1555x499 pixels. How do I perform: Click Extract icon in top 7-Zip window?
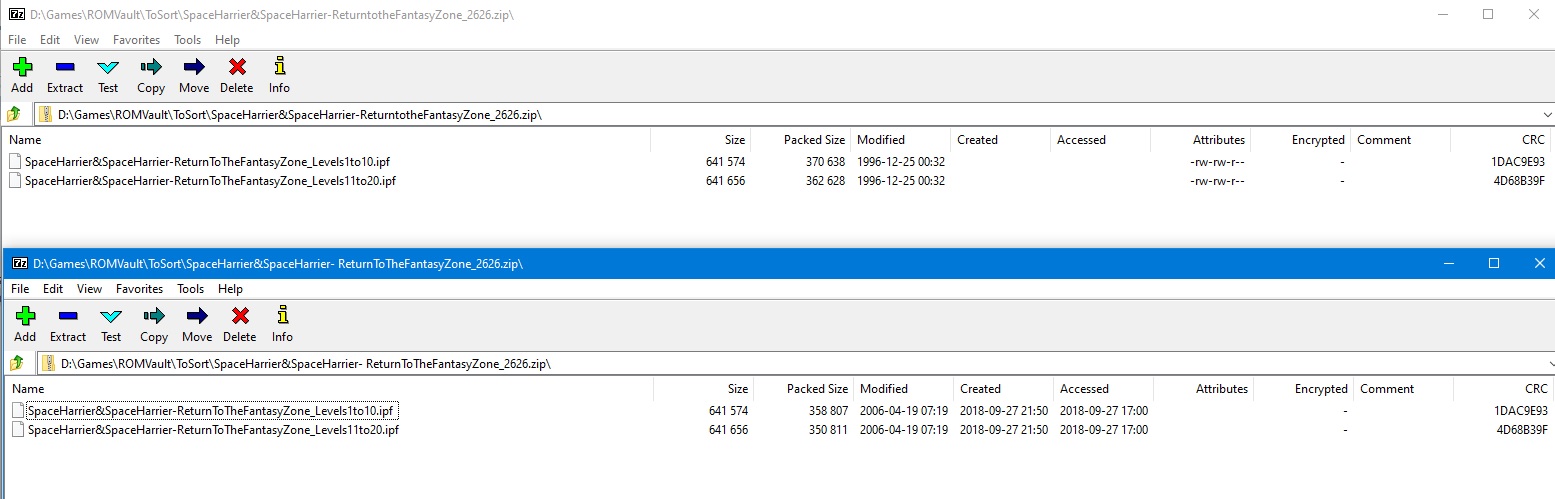click(x=65, y=68)
